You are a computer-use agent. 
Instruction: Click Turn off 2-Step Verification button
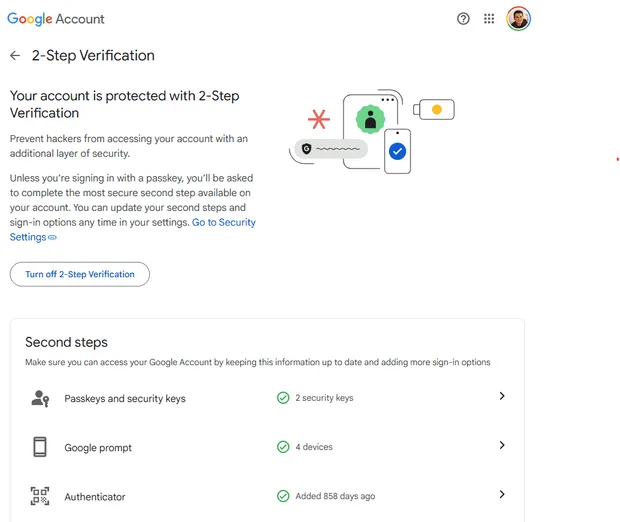click(x=80, y=274)
